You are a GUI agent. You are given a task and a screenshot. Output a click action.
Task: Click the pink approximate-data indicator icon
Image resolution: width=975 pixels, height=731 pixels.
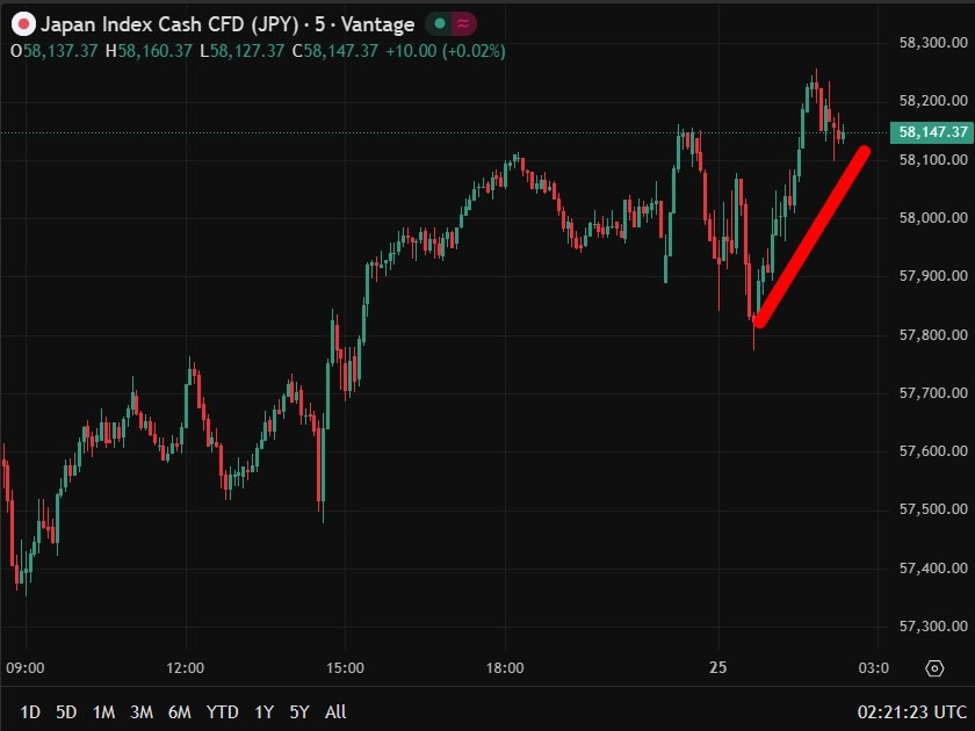pos(463,24)
